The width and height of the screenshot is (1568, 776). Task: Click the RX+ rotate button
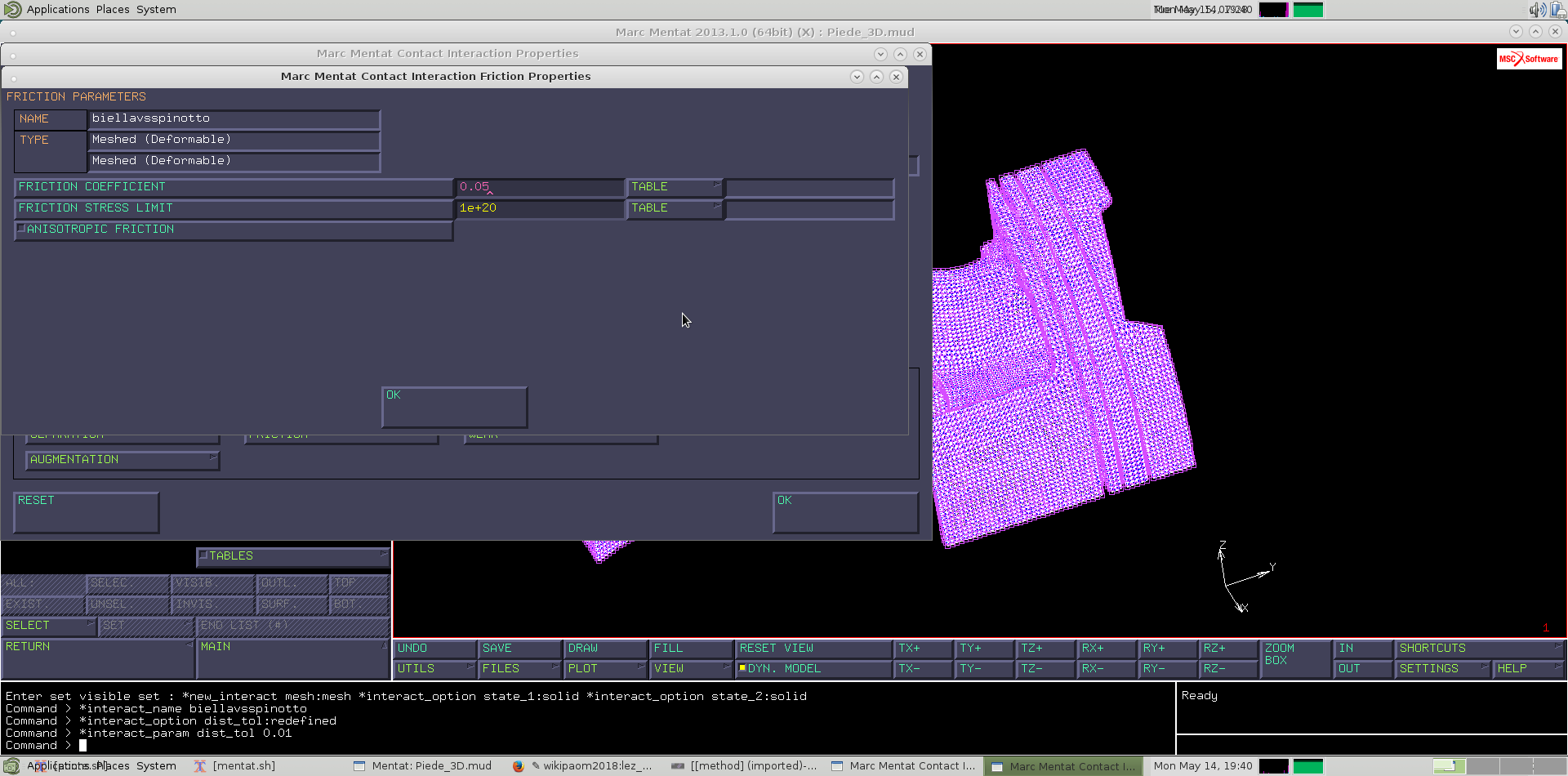[1107, 649]
